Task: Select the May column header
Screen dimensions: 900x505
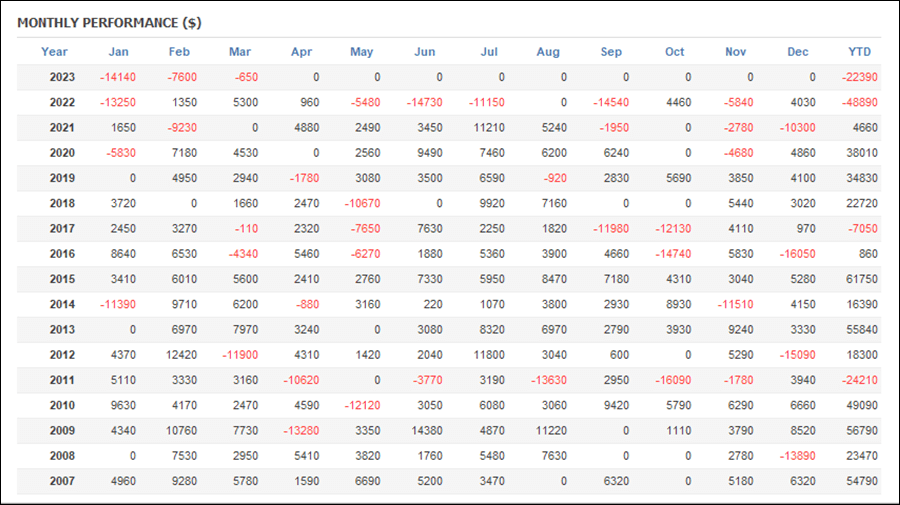Action: 362,52
